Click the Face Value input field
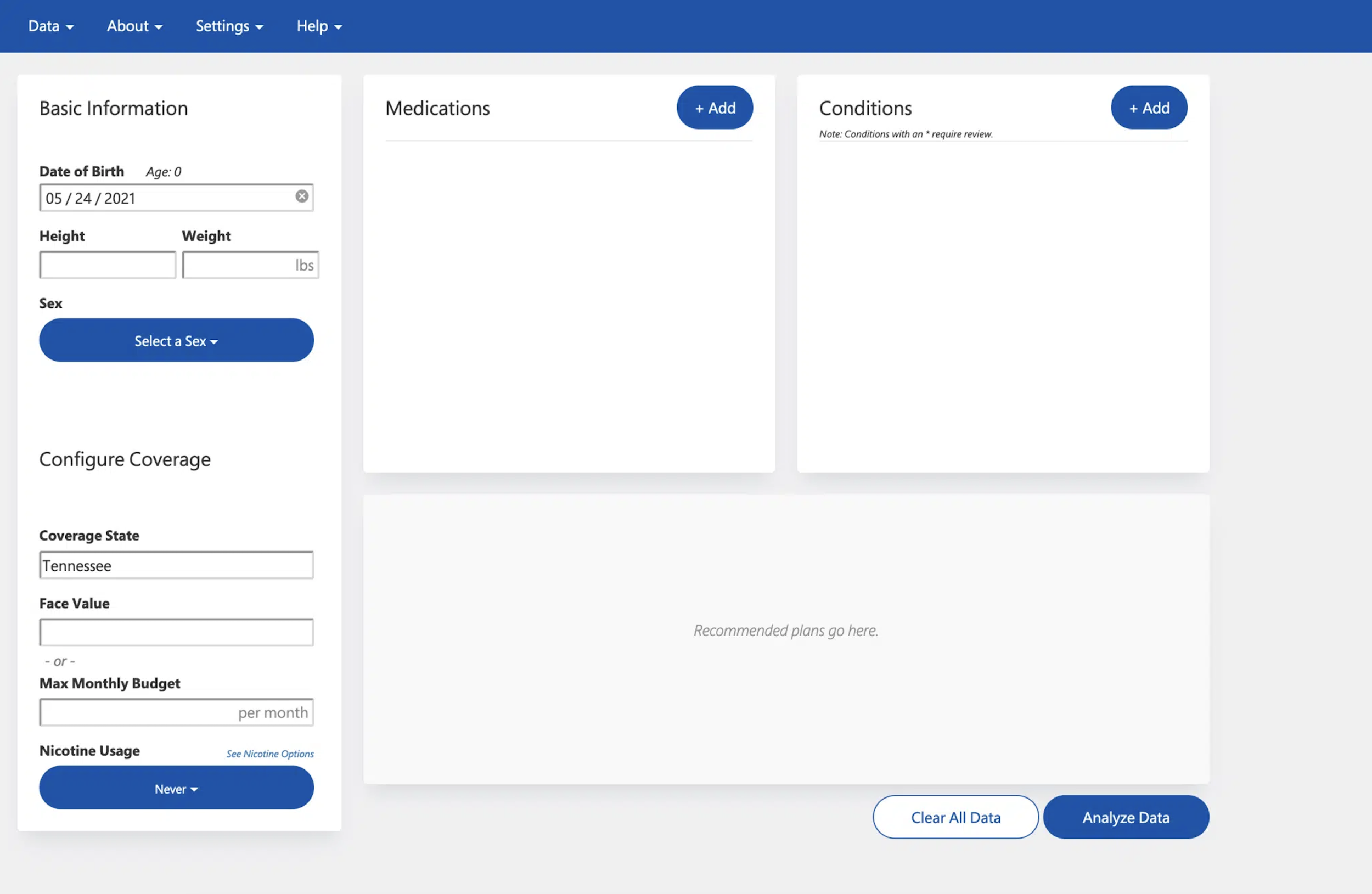1372x894 pixels. click(176, 632)
